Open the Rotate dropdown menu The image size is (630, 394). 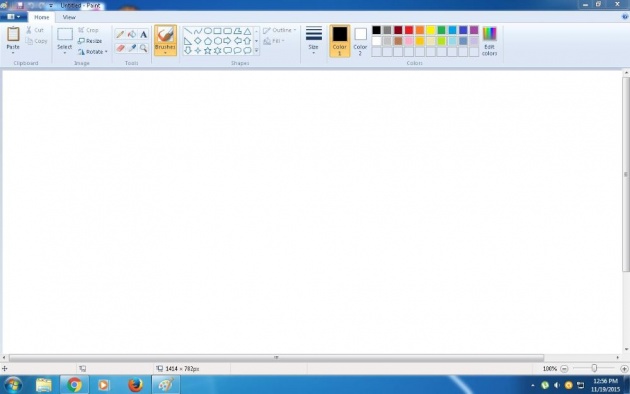[93, 52]
